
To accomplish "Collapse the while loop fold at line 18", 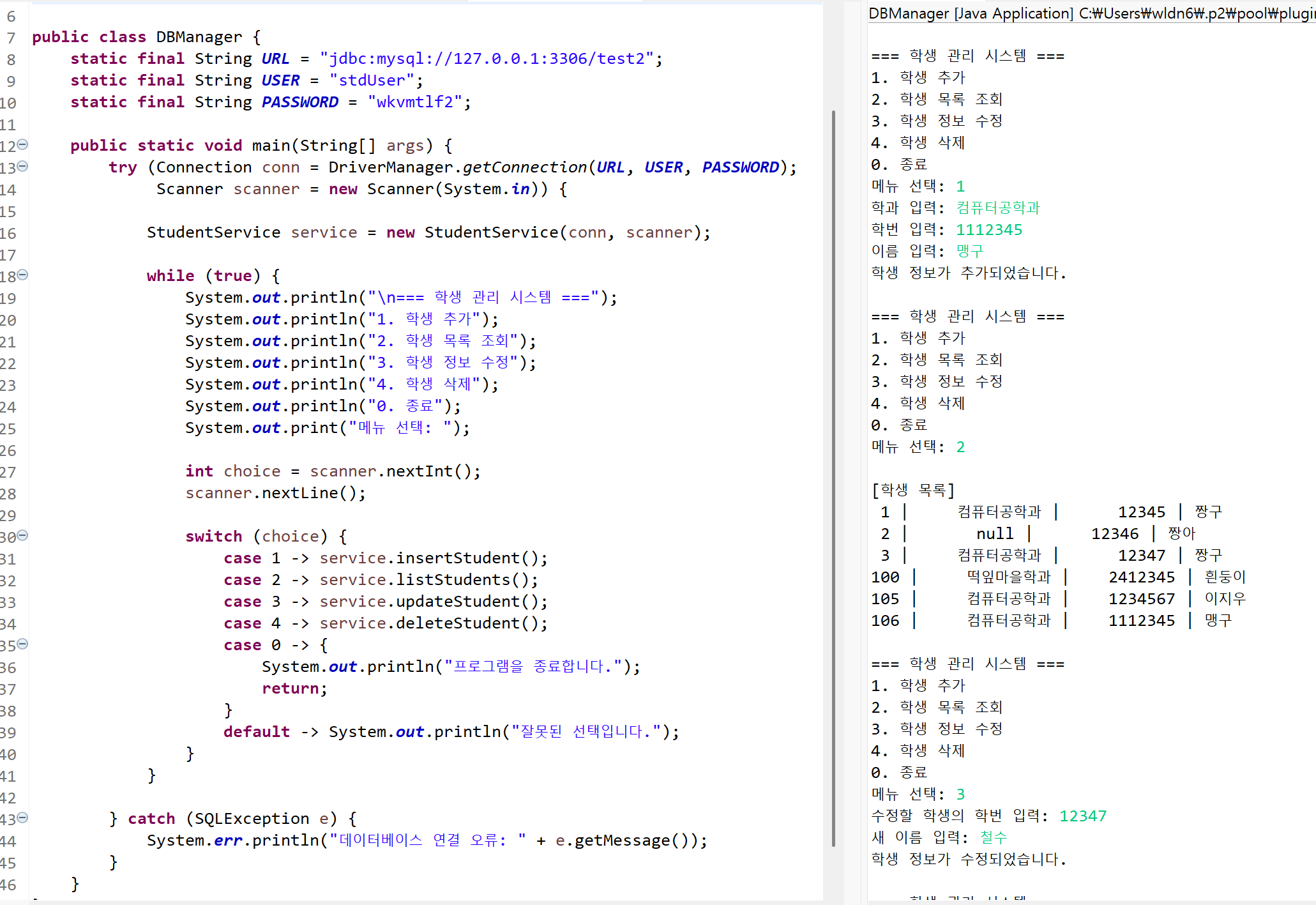I will click(23, 275).
